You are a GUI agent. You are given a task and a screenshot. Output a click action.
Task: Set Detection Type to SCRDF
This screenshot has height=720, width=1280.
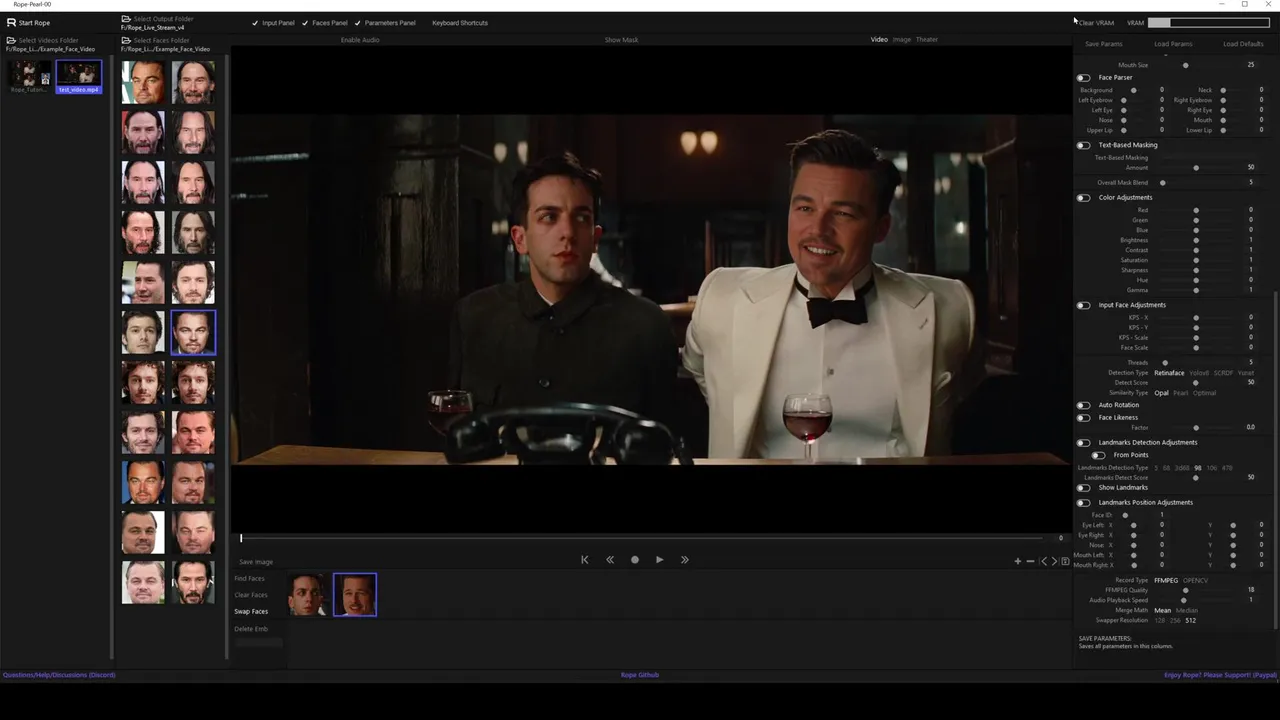1224,373
